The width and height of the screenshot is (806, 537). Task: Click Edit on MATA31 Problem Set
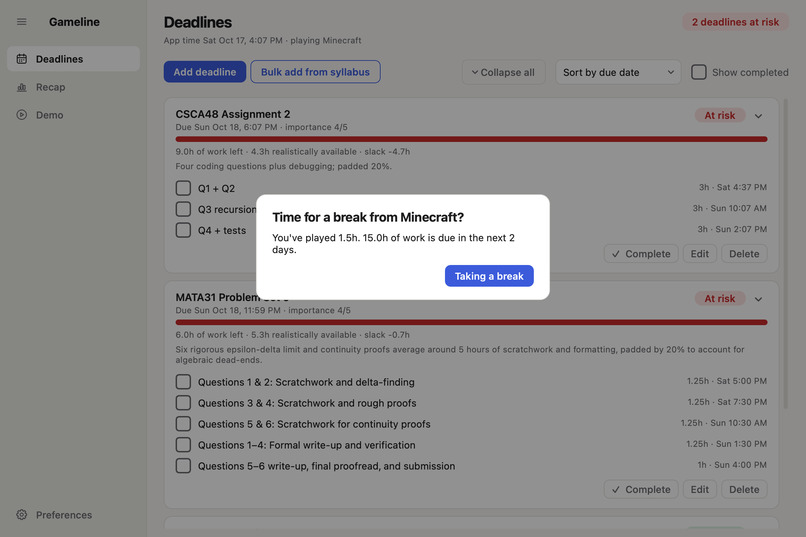click(x=700, y=489)
